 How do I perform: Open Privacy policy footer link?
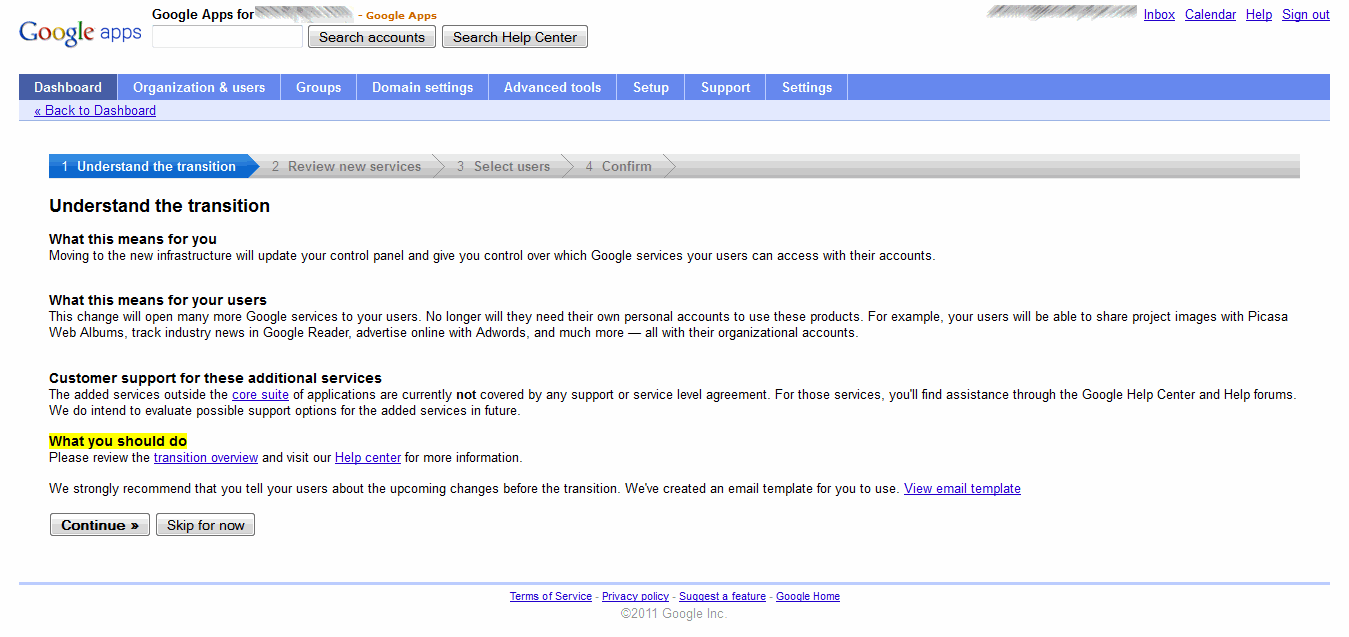(x=635, y=597)
